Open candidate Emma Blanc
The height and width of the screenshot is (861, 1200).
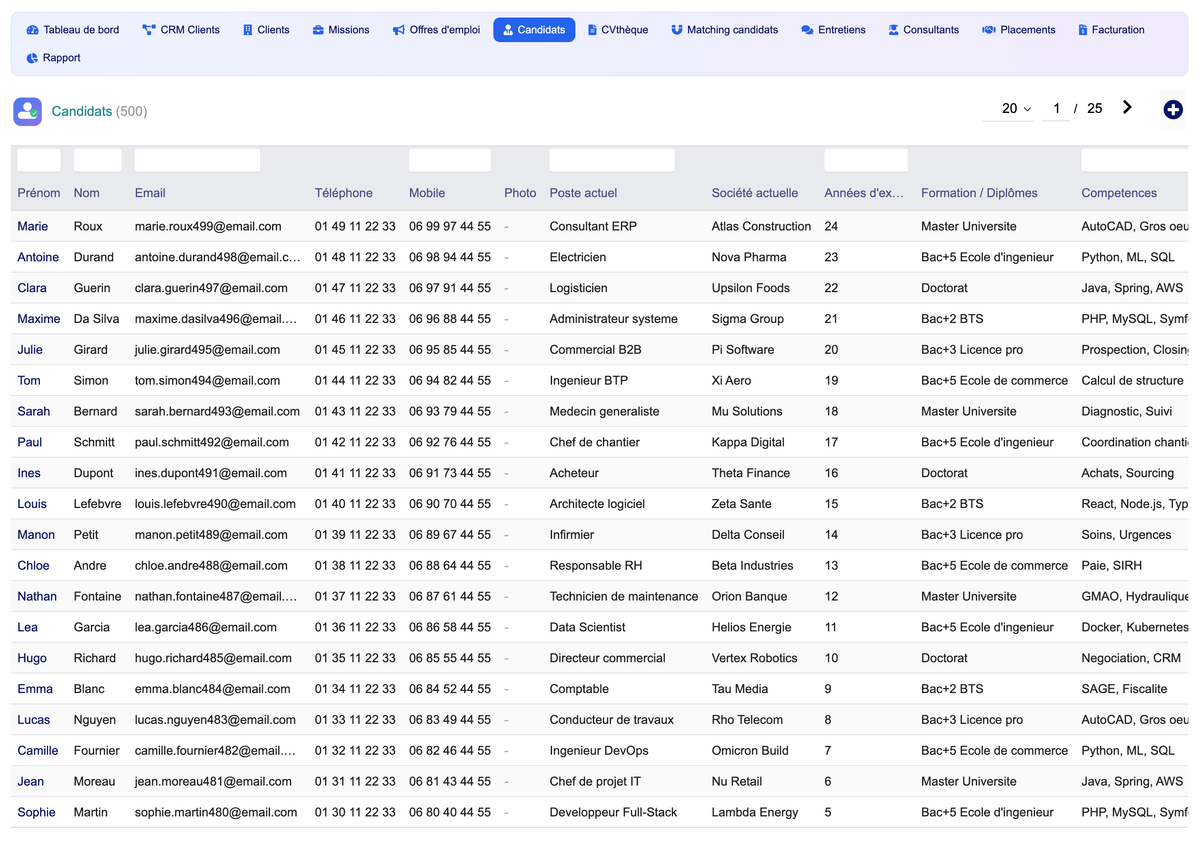[35, 689]
